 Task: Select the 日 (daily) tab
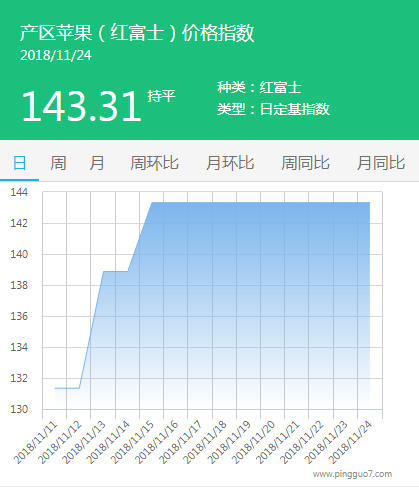pyautogui.click(x=19, y=163)
